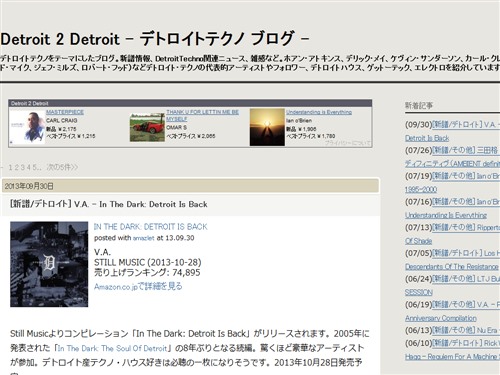The image size is (500, 375).
Task: Open the Detroit 2 Detroit blog title
Action: pyautogui.click(x=155, y=39)
